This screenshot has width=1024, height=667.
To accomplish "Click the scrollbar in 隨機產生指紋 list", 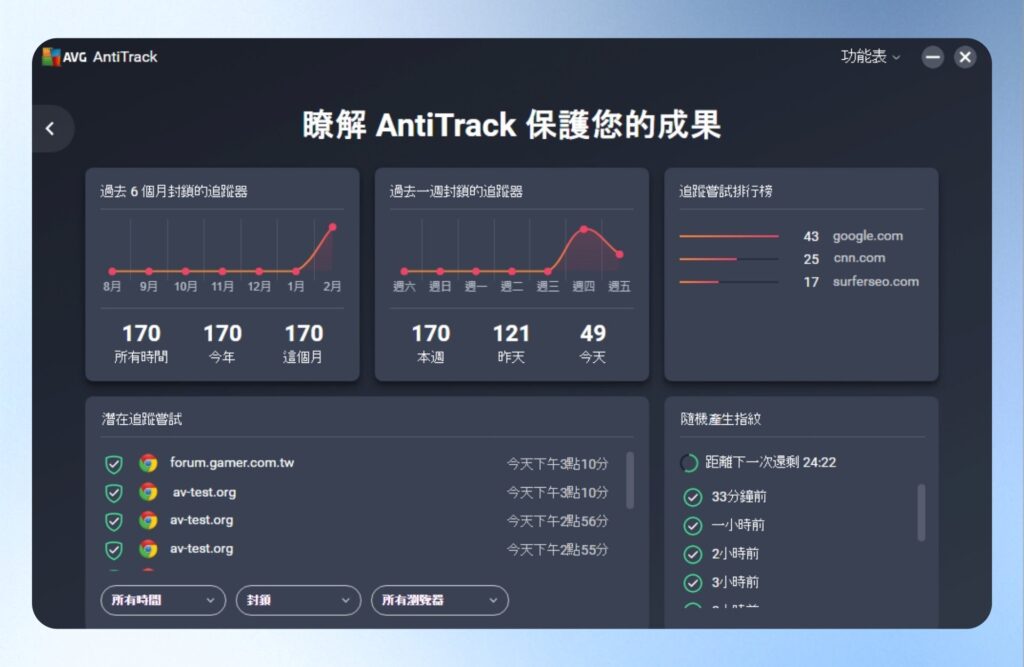I will pos(921,513).
